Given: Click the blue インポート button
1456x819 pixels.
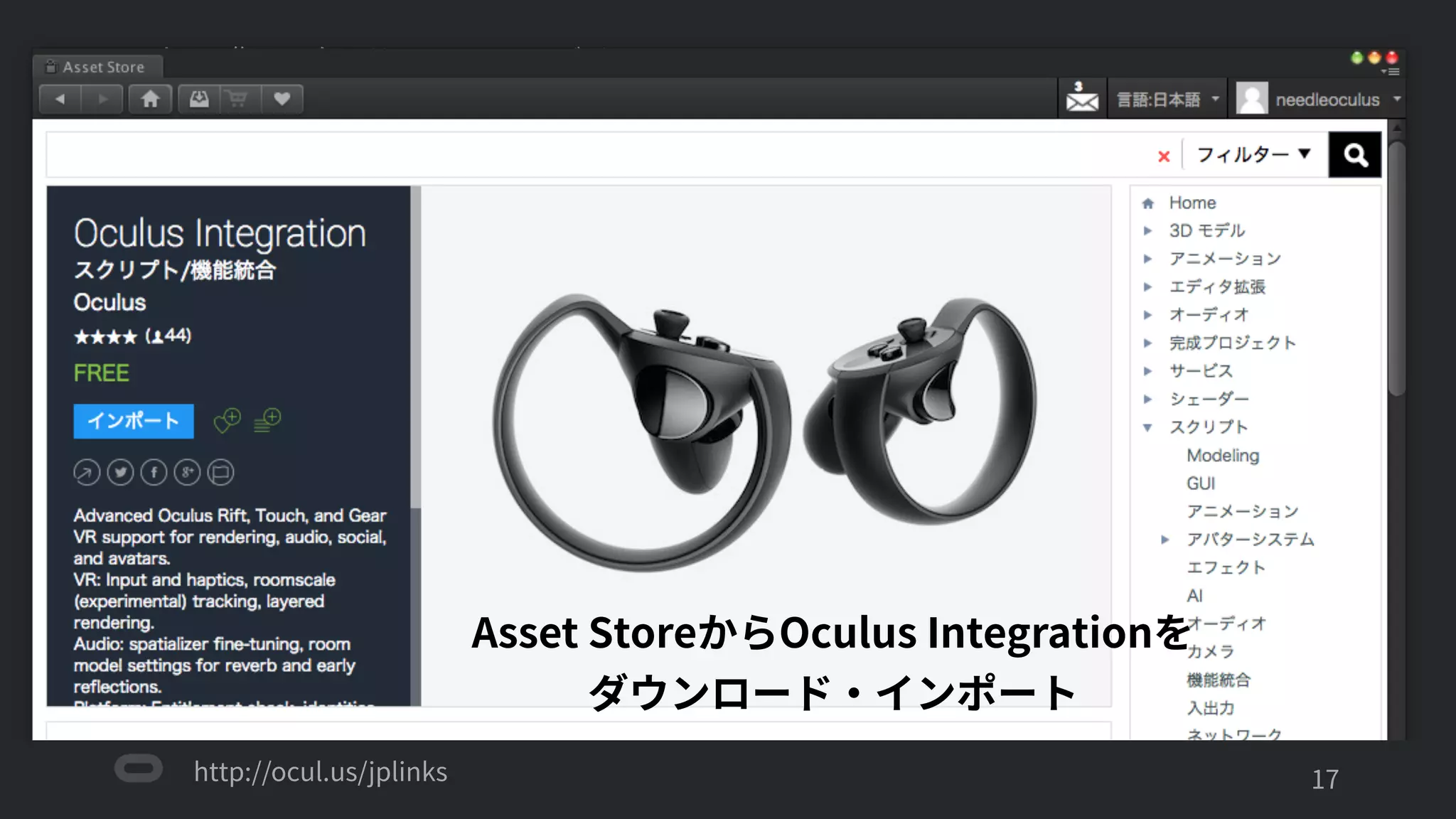Looking at the screenshot, I should [x=134, y=421].
